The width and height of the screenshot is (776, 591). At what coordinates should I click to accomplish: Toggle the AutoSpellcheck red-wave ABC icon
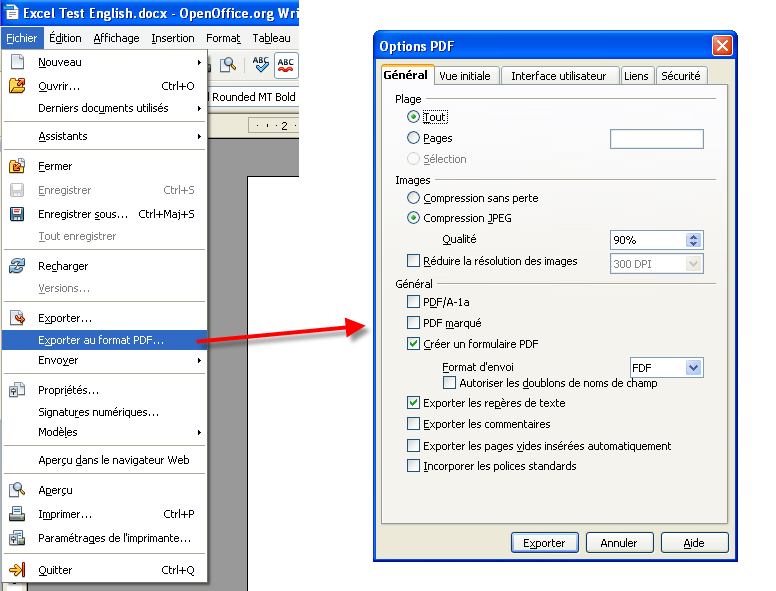coord(286,65)
